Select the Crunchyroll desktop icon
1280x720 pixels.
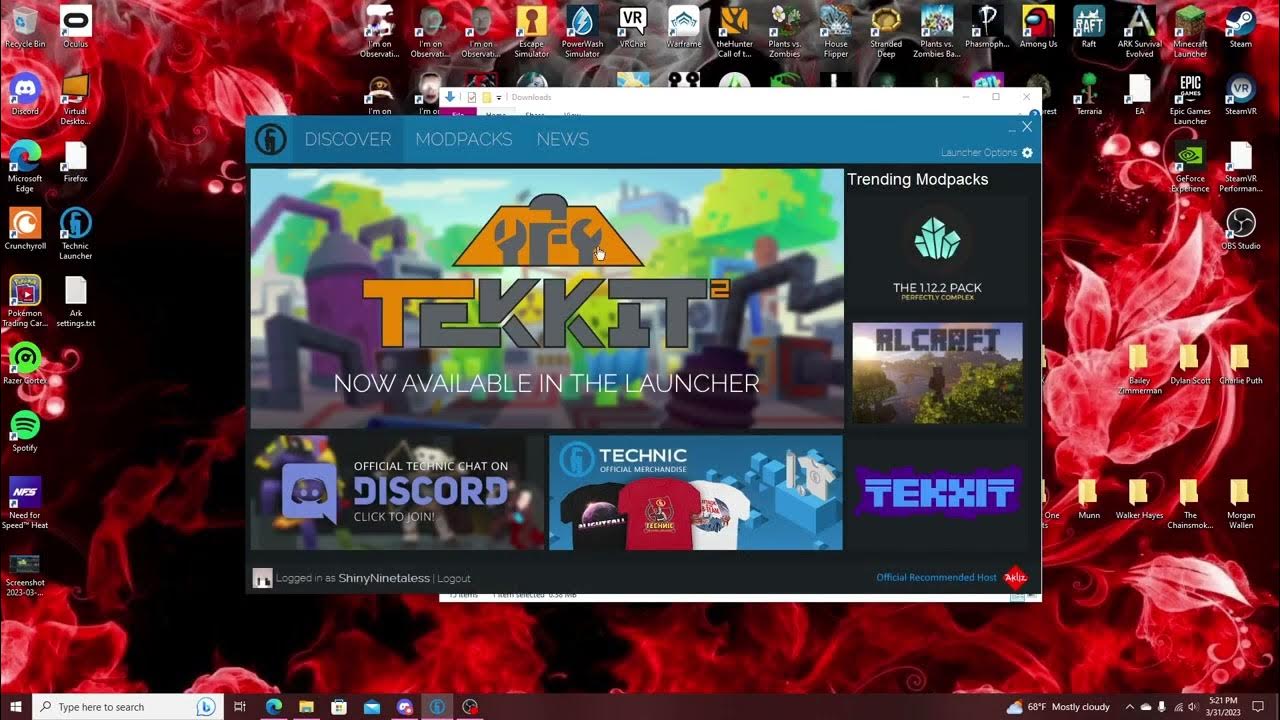point(25,229)
